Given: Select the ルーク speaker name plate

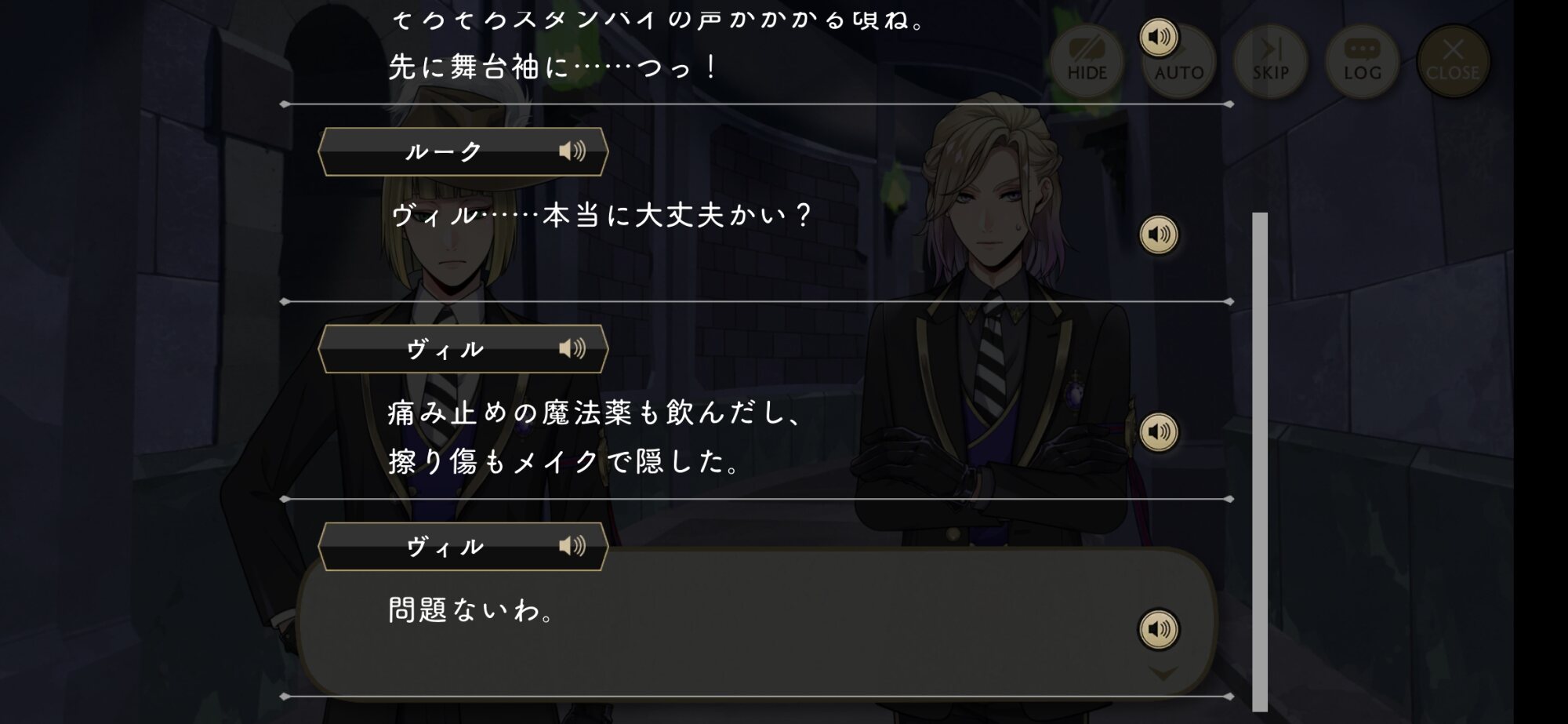Looking at the screenshot, I should [463, 151].
